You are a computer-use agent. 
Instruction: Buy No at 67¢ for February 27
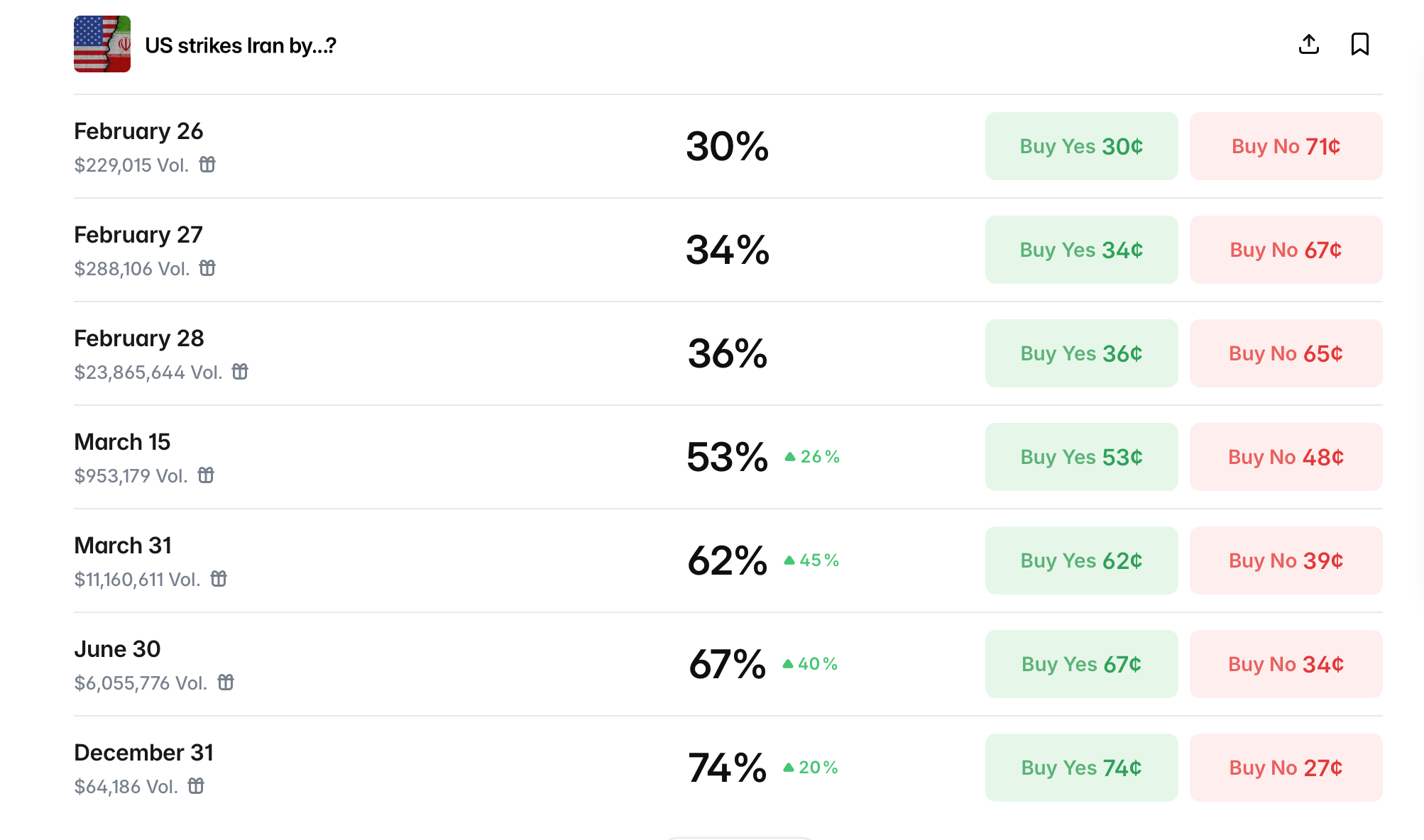pos(1286,250)
